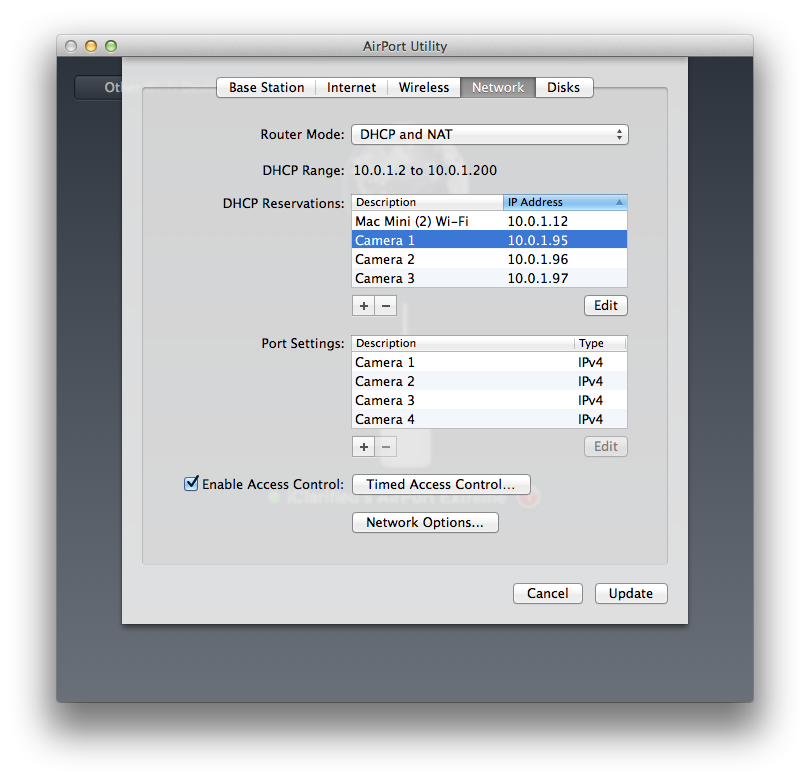Select Camera 1 in DHCP Reservations

click(x=490, y=240)
